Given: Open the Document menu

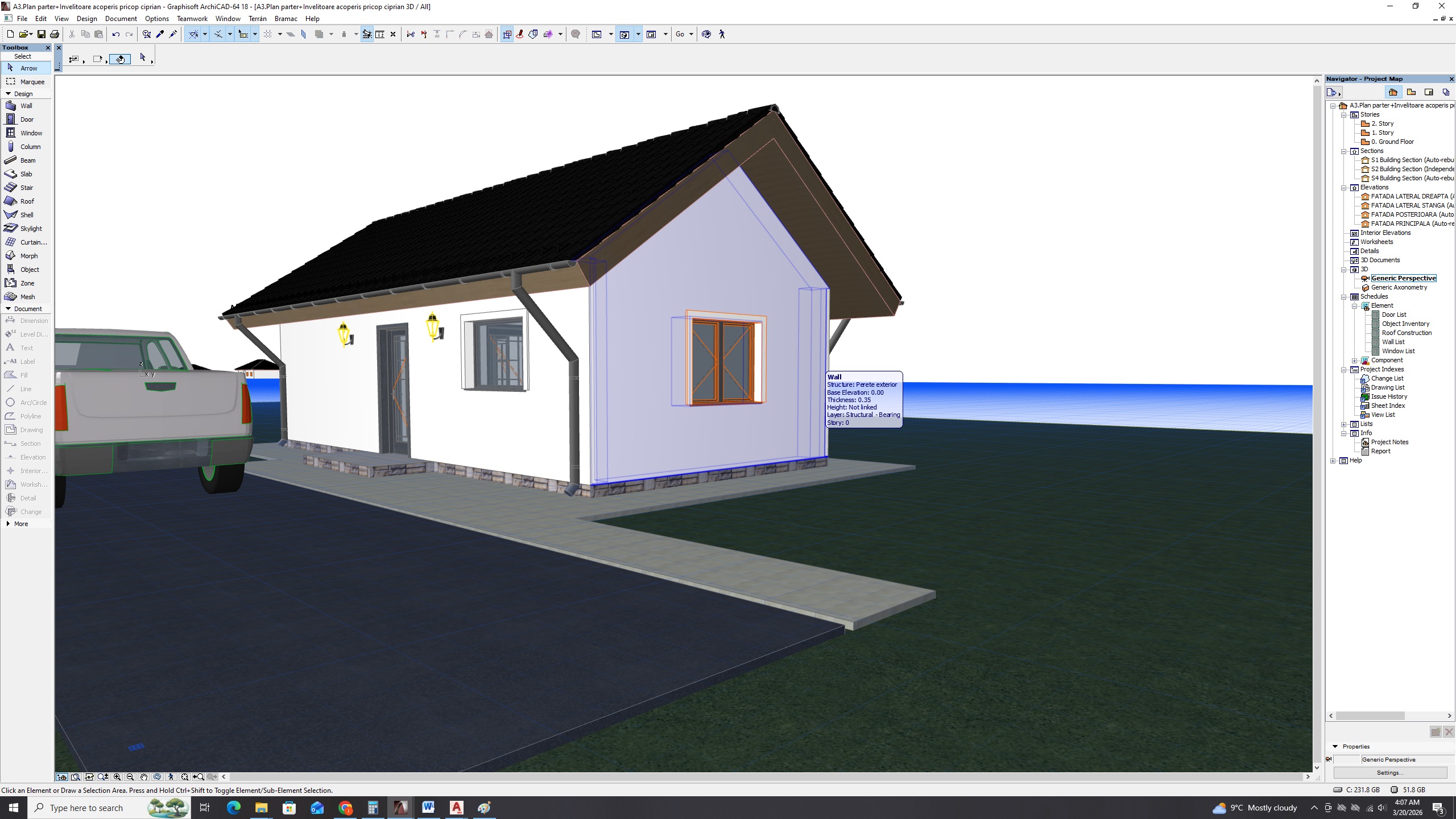Looking at the screenshot, I should tap(121, 19).
